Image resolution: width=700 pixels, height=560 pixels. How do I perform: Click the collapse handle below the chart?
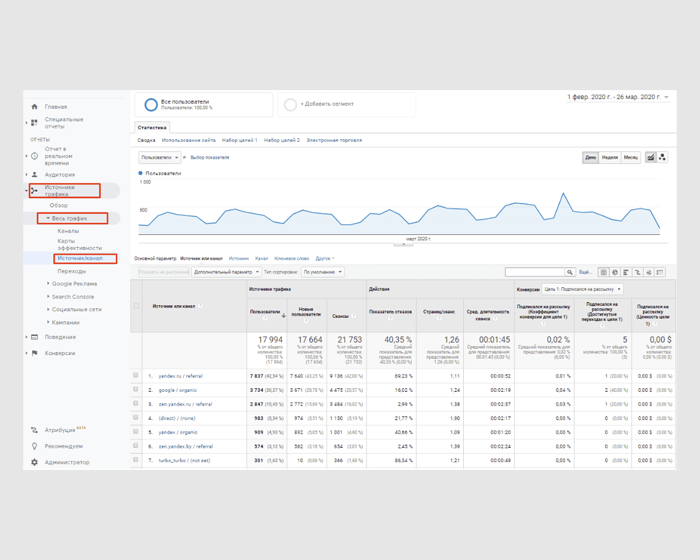click(403, 244)
